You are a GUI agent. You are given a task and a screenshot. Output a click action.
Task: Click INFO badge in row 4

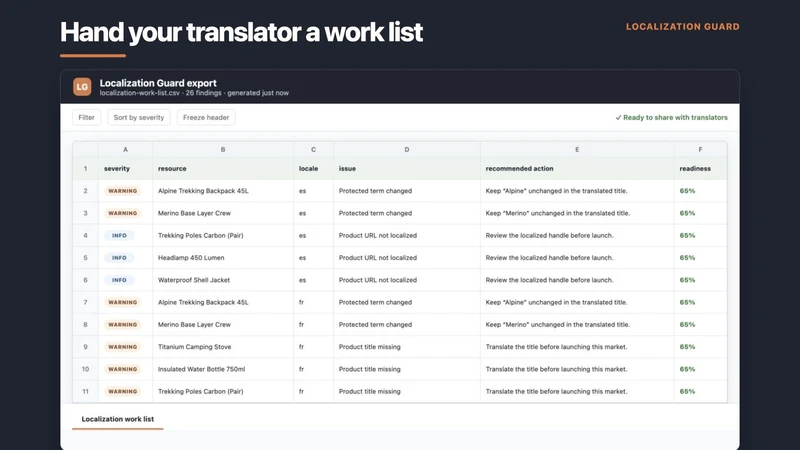coord(119,236)
